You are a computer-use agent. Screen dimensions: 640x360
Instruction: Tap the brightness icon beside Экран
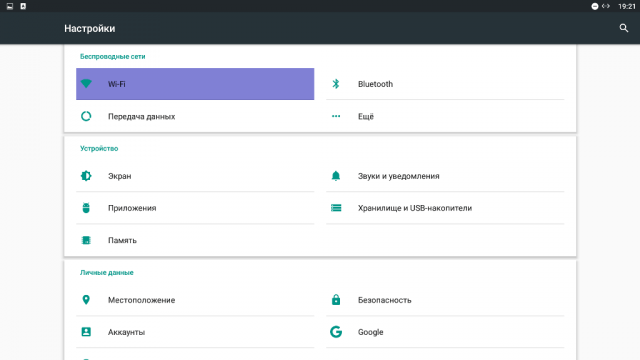click(86, 176)
